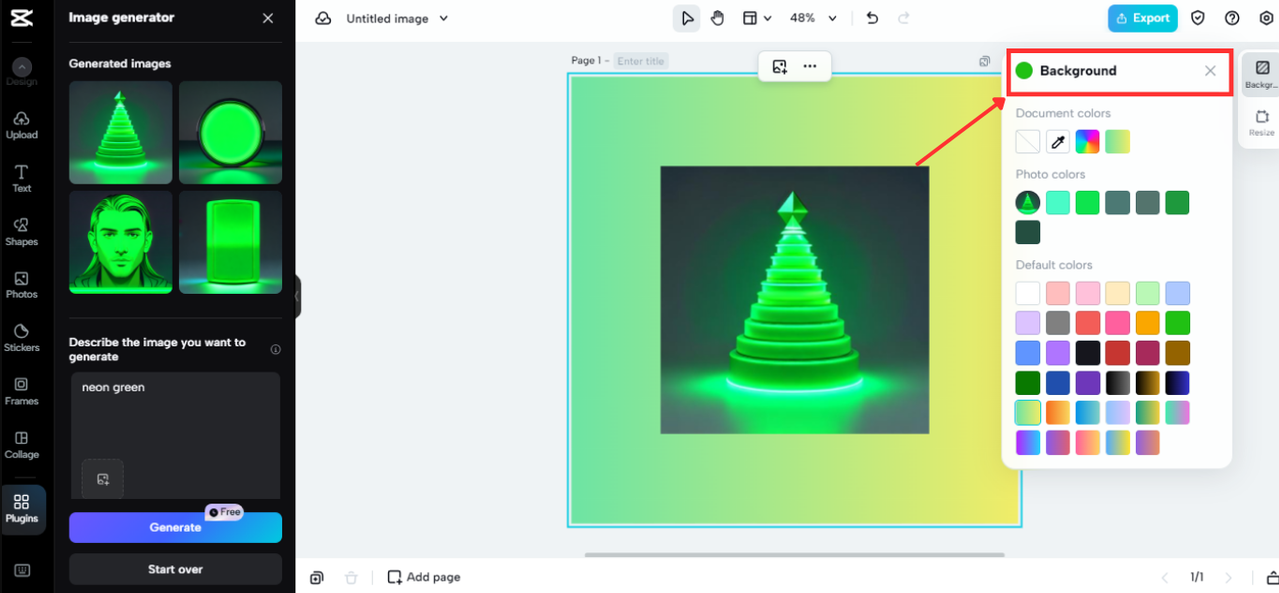Viewport: 1279px width, 593px height.
Task: Click the Generate button
Action: 175,527
